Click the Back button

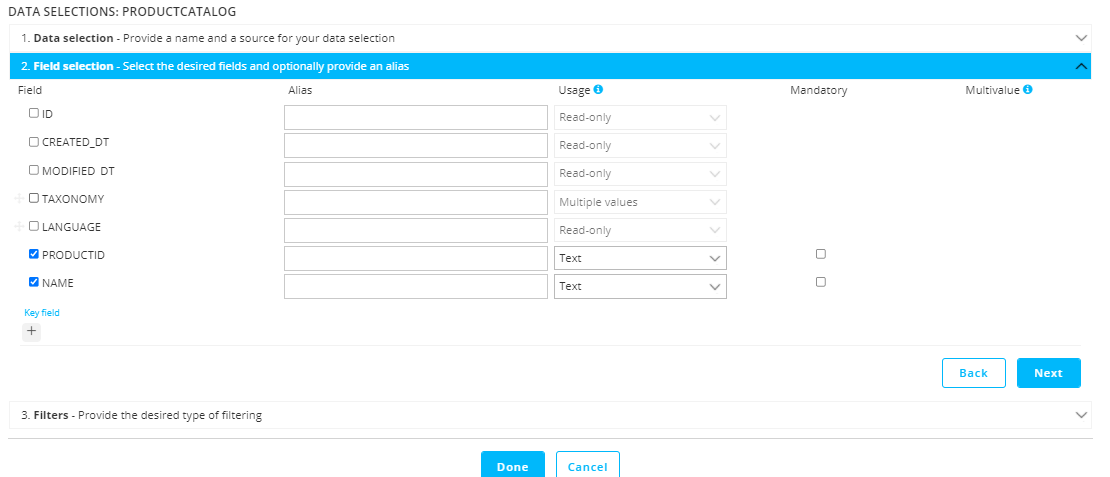[x=973, y=373]
